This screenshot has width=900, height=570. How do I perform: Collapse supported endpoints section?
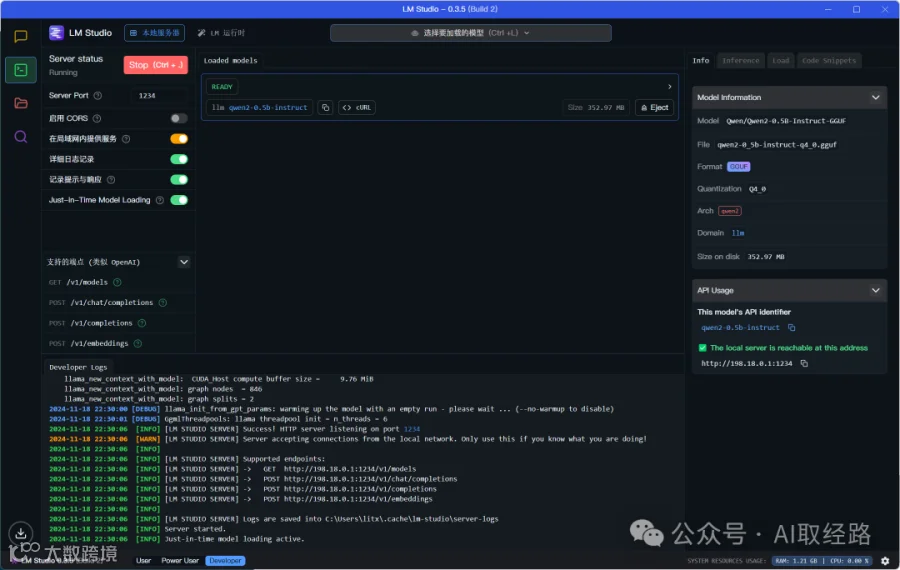coord(184,262)
